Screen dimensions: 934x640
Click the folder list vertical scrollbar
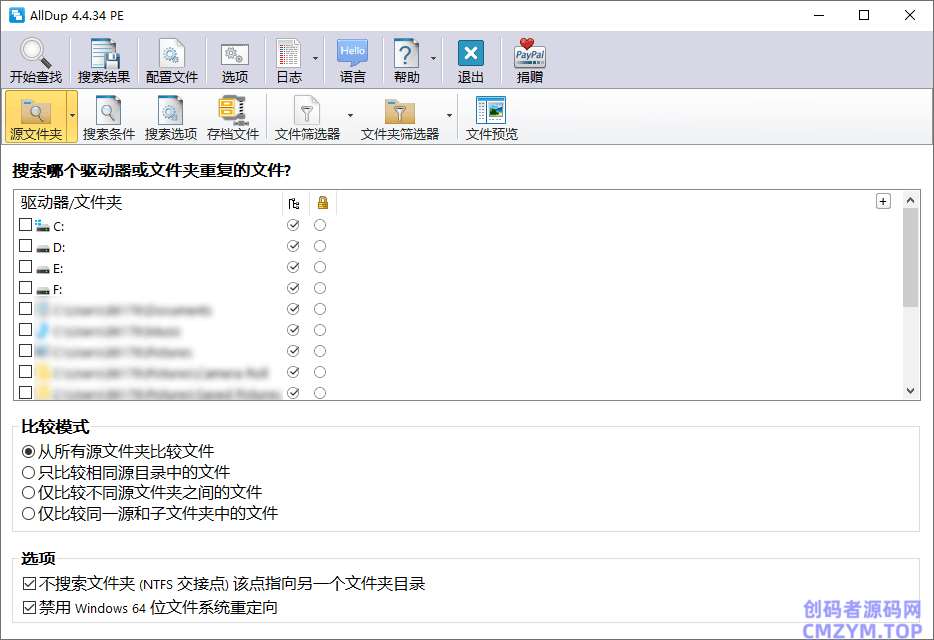[910, 300]
